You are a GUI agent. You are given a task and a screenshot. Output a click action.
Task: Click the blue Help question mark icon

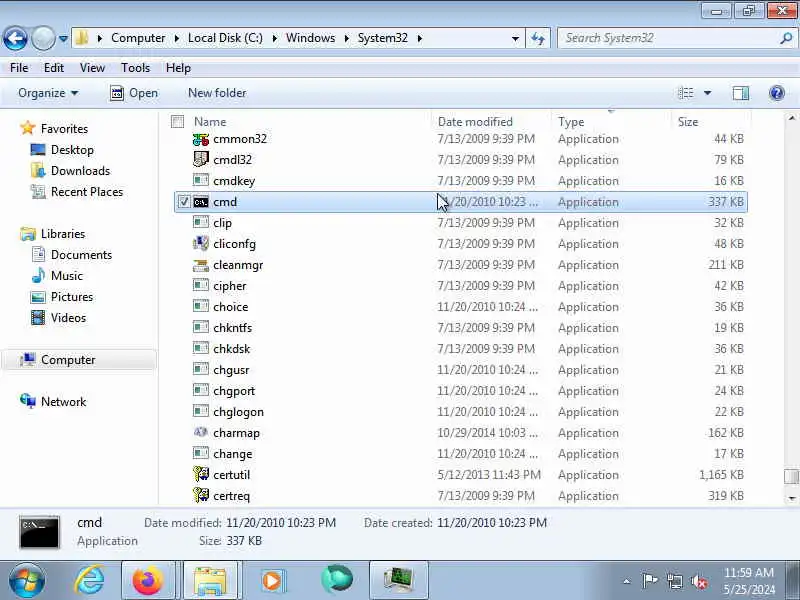pos(777,93)
